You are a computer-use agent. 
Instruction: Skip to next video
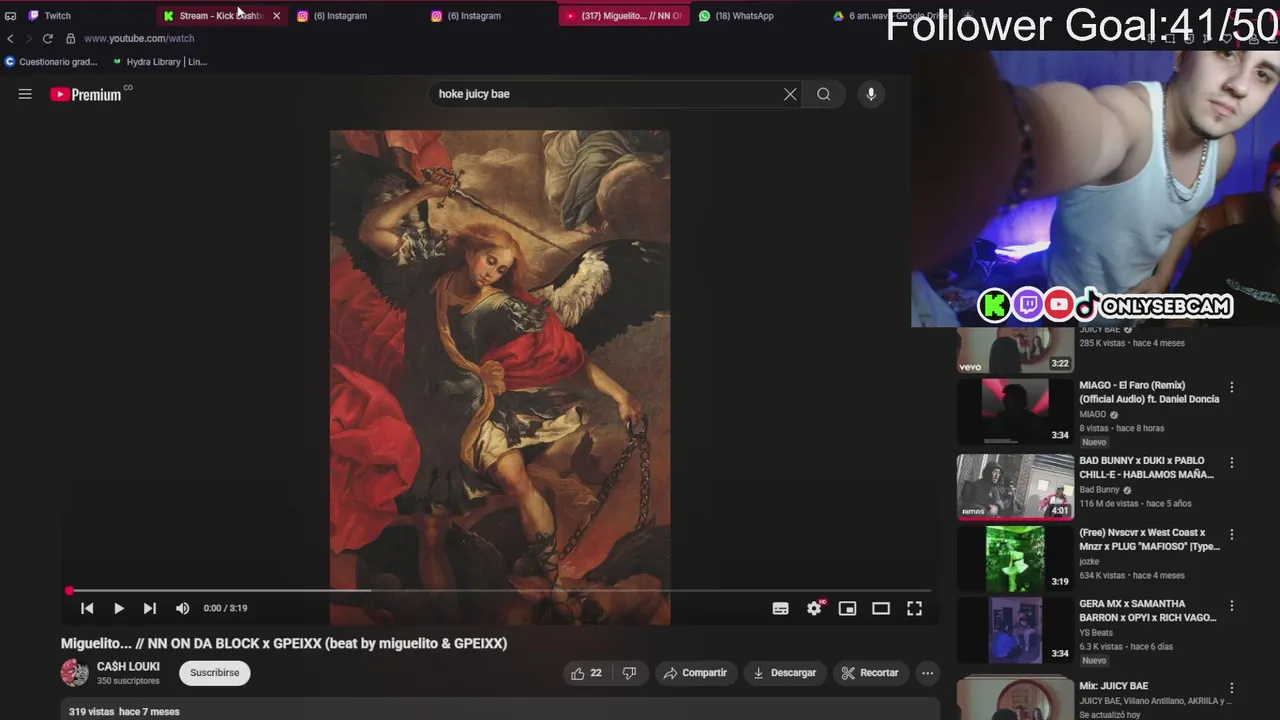[x=149, y=608]
